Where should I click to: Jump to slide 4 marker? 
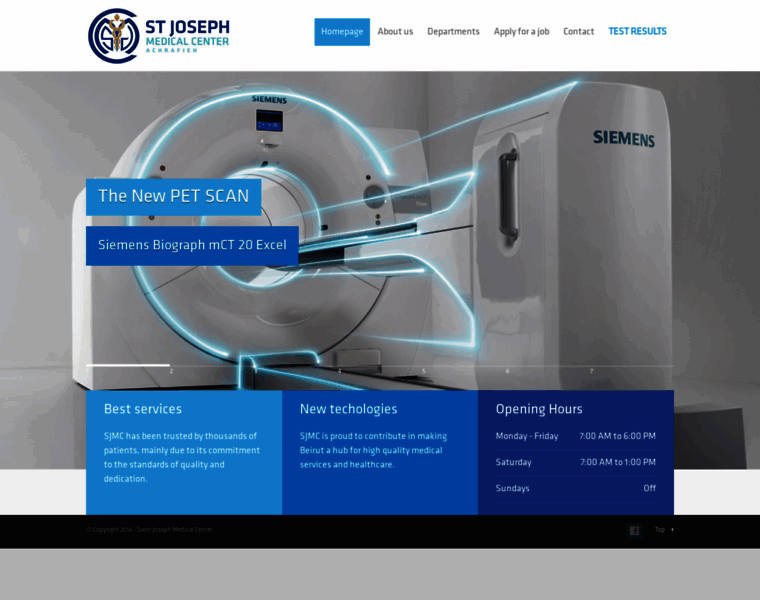[x=339, y=371]
